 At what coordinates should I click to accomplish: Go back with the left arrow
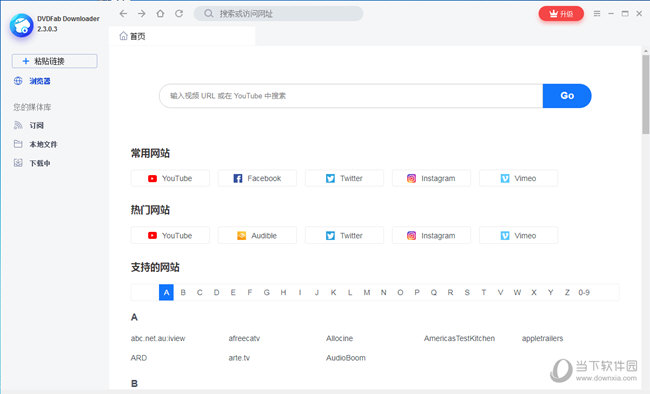coord(123,14)
